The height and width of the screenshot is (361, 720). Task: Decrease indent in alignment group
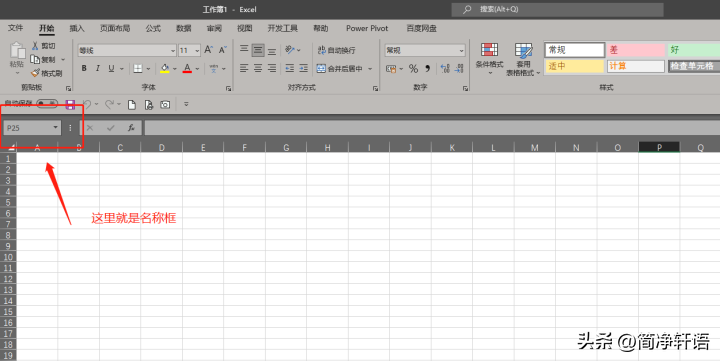point(289,68)
